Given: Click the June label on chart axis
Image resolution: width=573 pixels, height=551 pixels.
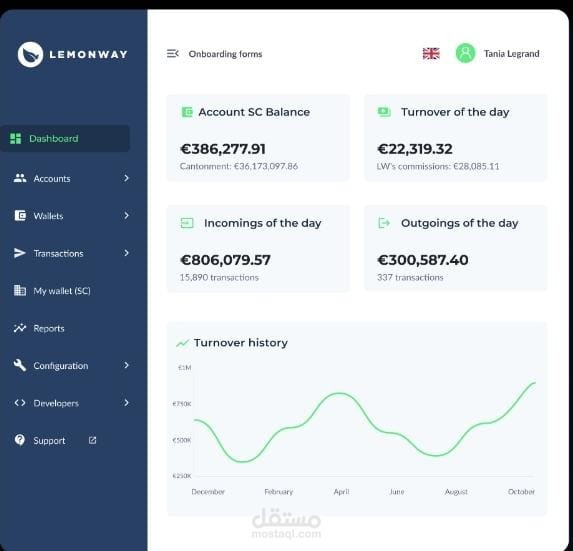Looking at the screenshot, I should (x=397, y=492).
